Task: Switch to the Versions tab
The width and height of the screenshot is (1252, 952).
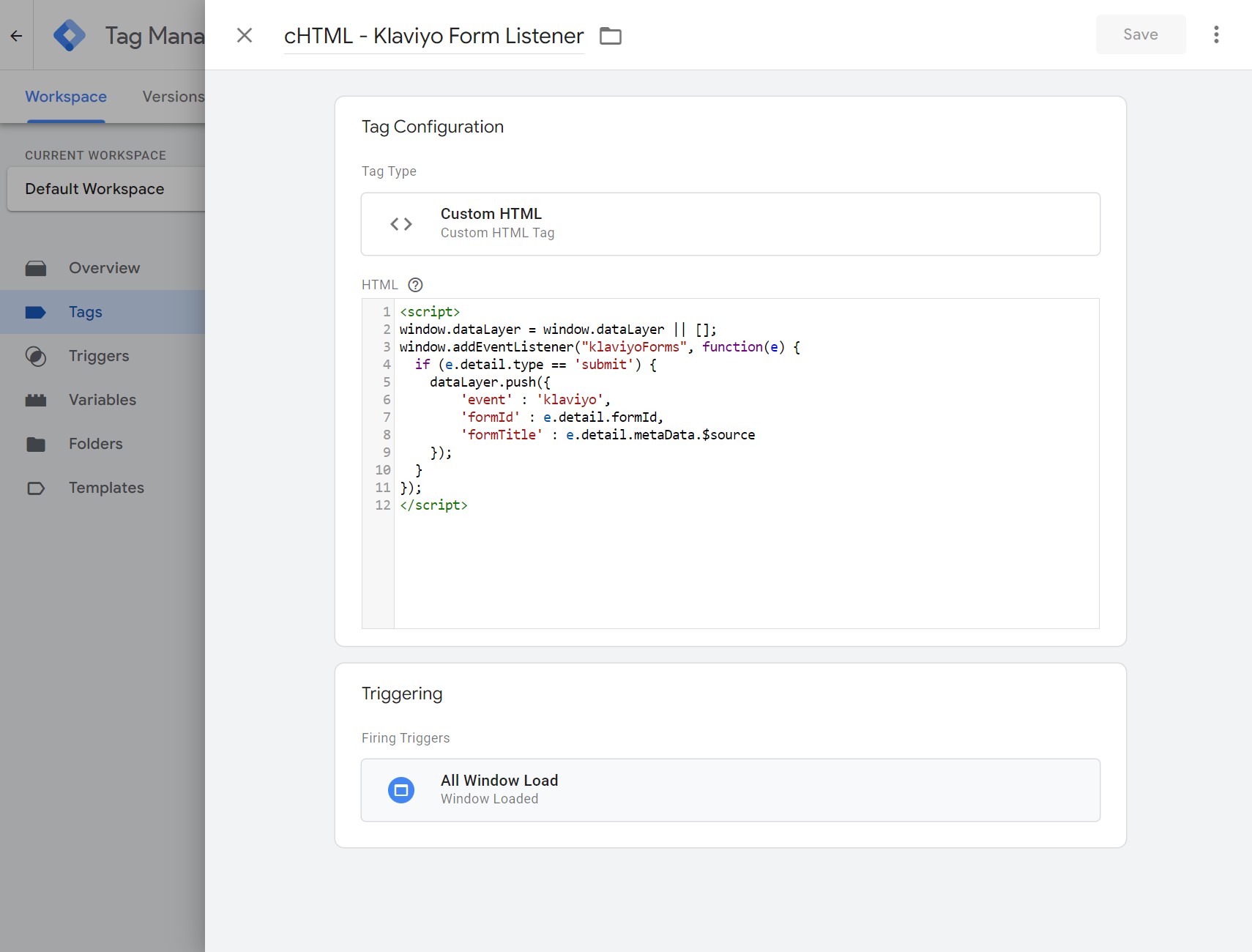Action: pos(174,97)
